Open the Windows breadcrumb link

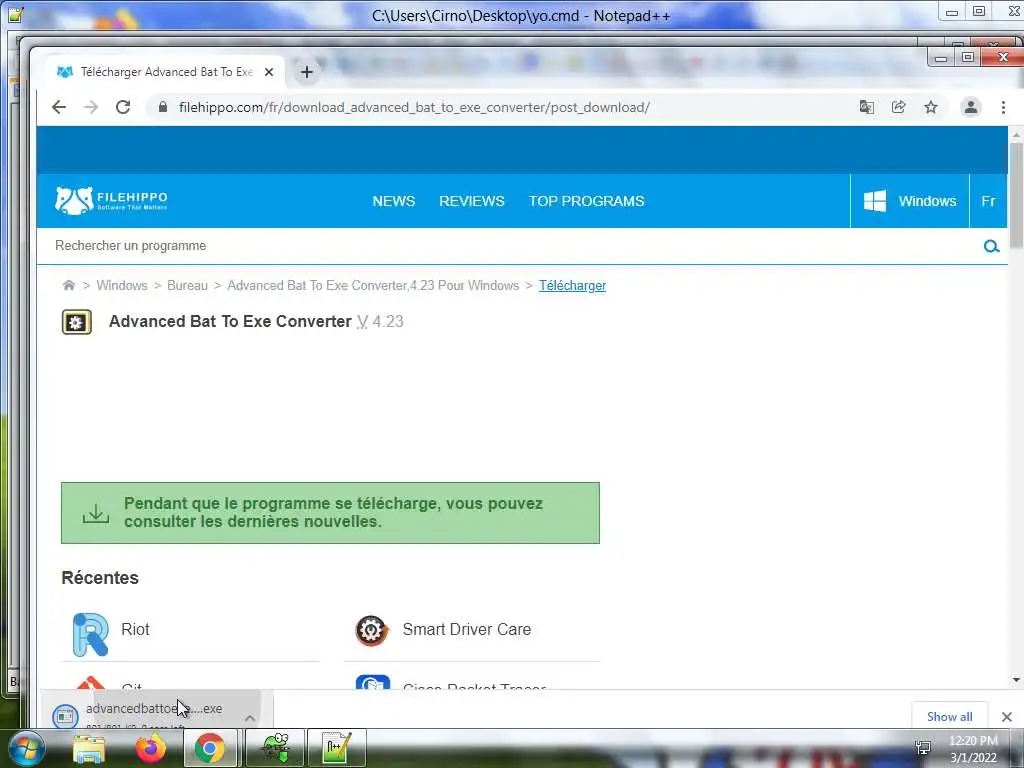(x=121, y=285)
